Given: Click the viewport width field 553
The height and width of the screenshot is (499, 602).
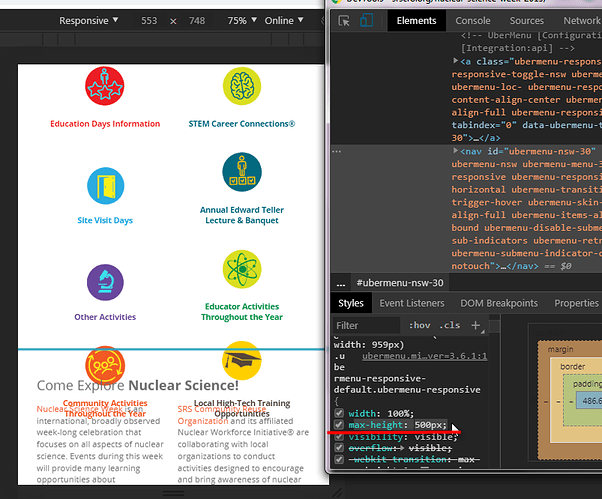Looking at the screenshot, I should click(x=149, y=20).
